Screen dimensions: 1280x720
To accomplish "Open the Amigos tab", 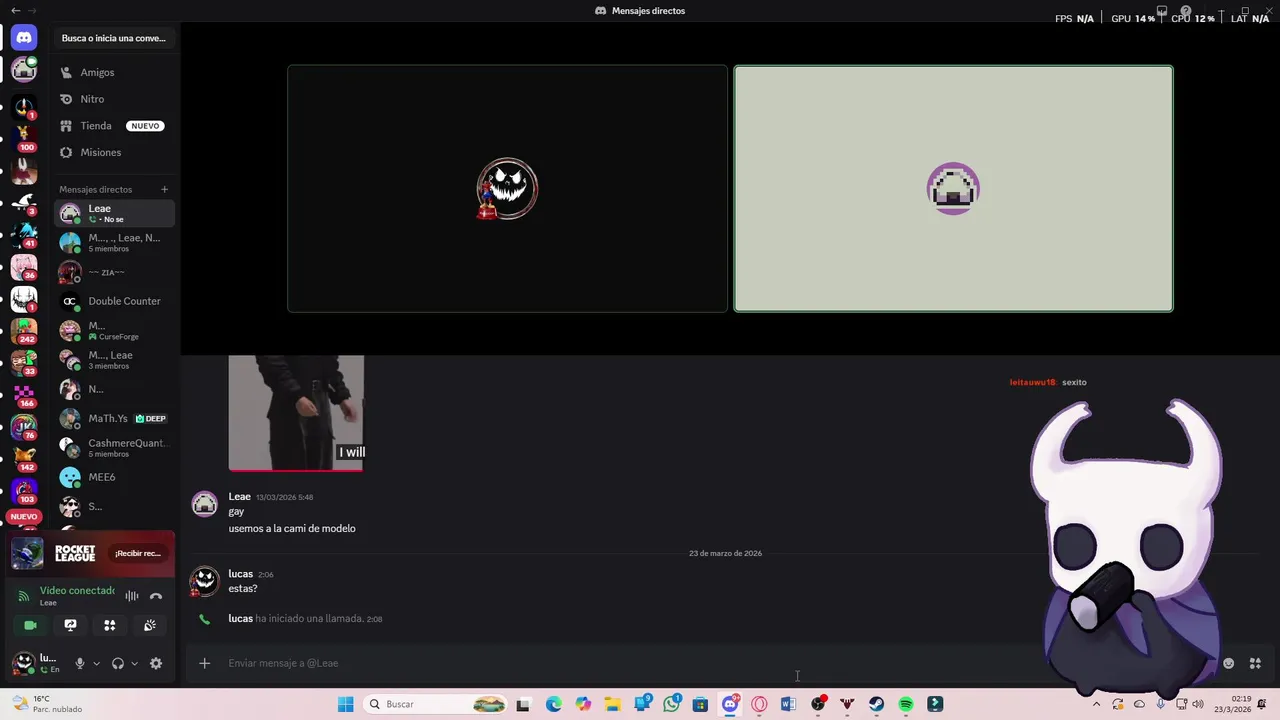I will [114, 72].
